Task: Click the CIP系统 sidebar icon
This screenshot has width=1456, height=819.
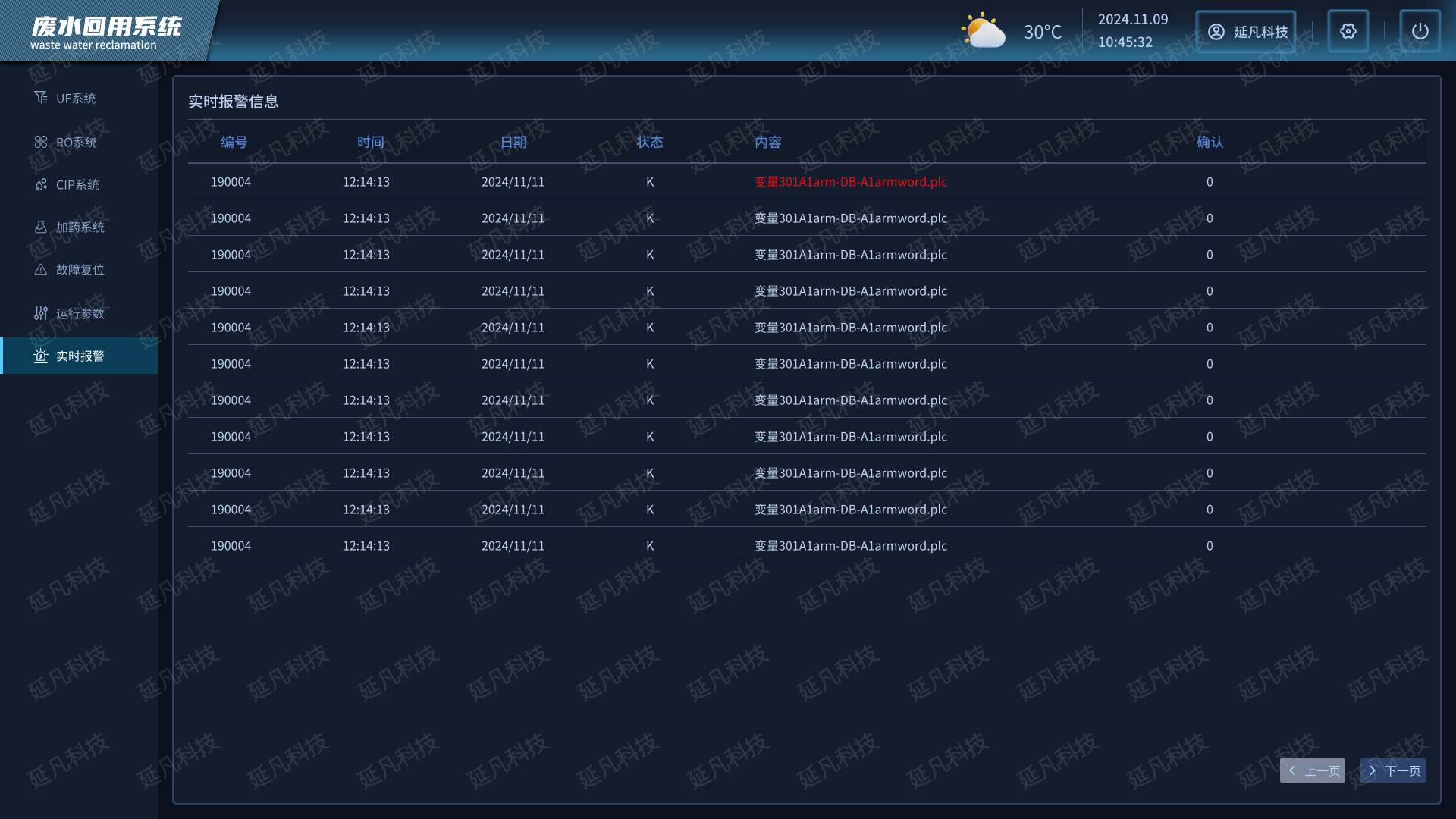Action: [41, 184]
